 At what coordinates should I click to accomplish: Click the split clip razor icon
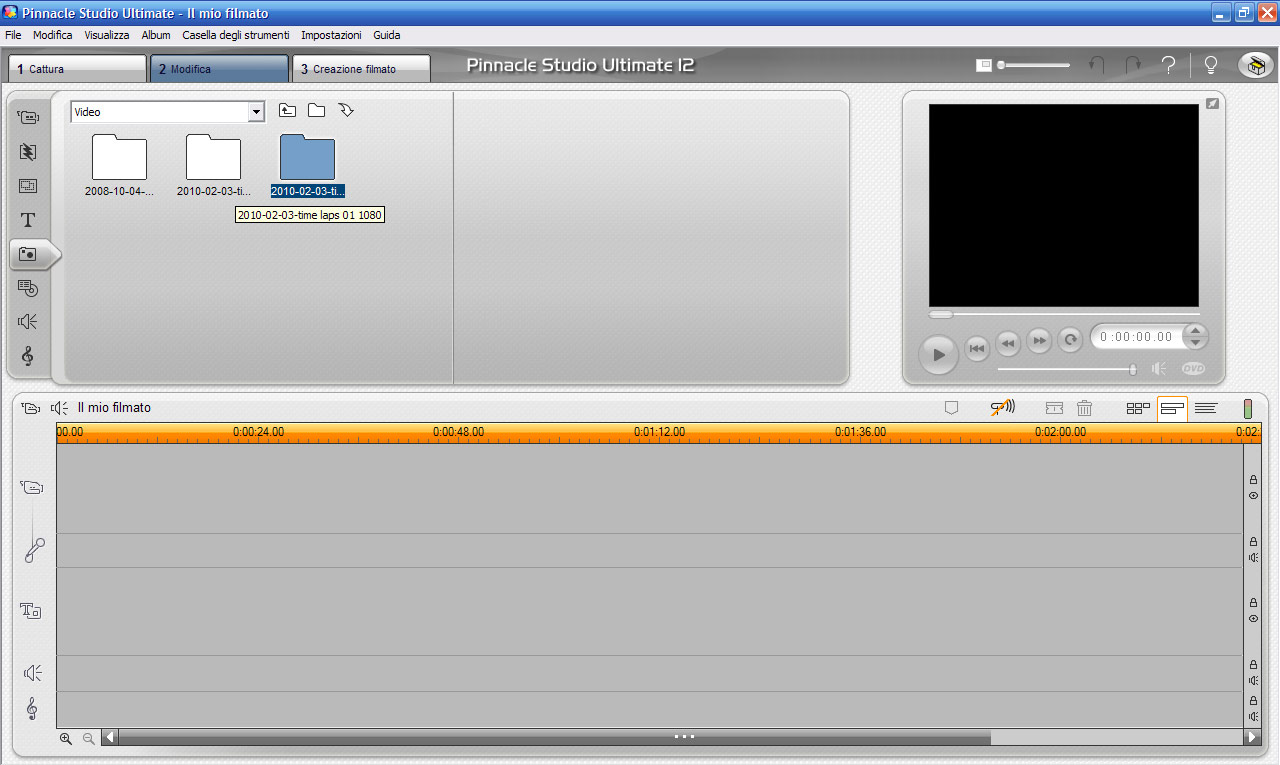[x=1054, y=408]
